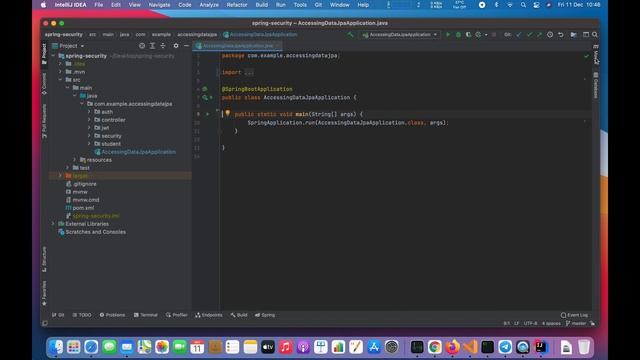This screenshot has width=640, height=360.
Task: Click run gutter arrow beside main method
Action: point(207,114)
